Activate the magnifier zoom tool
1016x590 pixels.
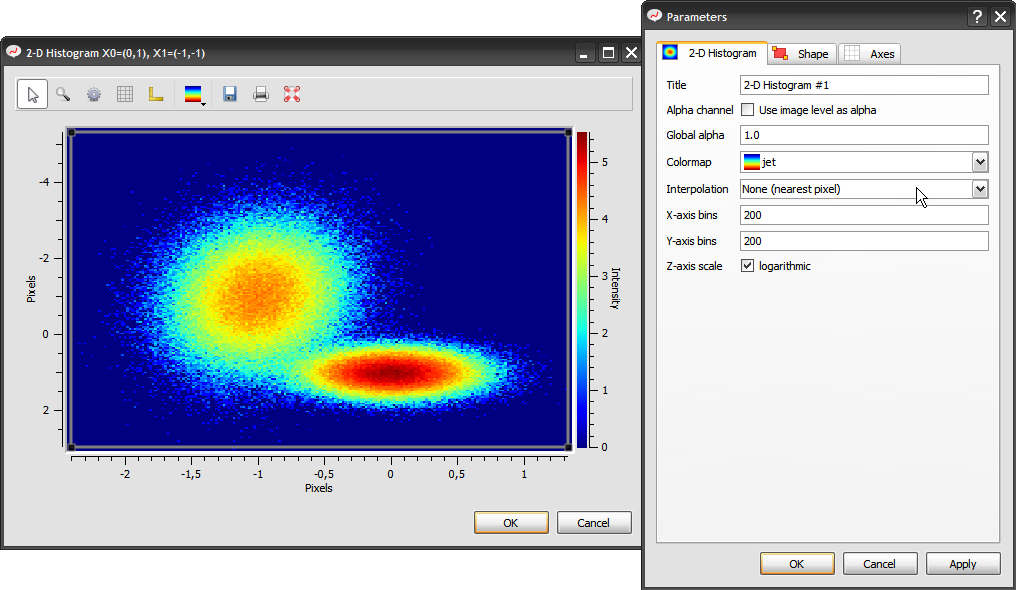click(63, 94)
